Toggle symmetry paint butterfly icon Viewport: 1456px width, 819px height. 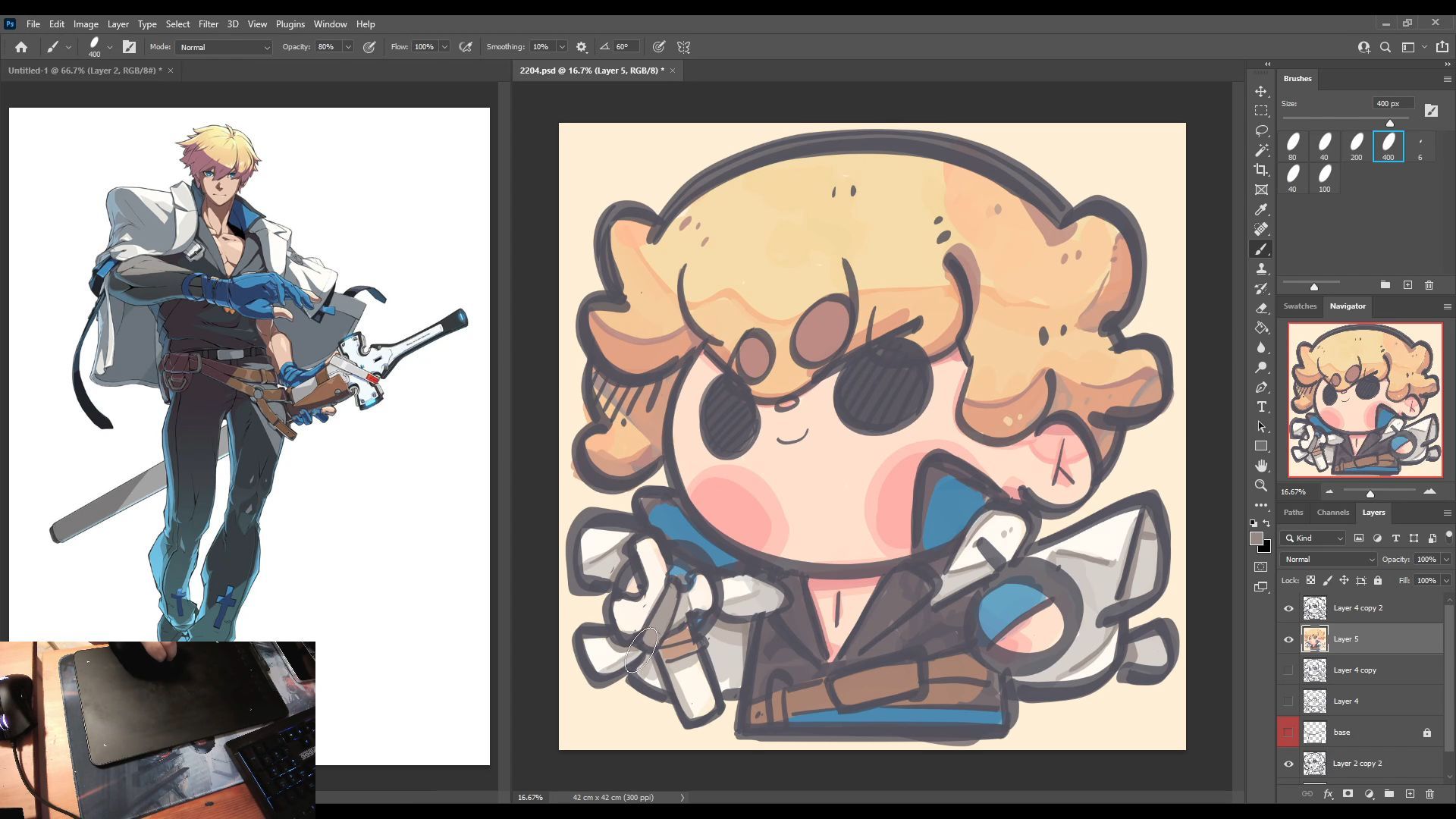pos(683,47)
